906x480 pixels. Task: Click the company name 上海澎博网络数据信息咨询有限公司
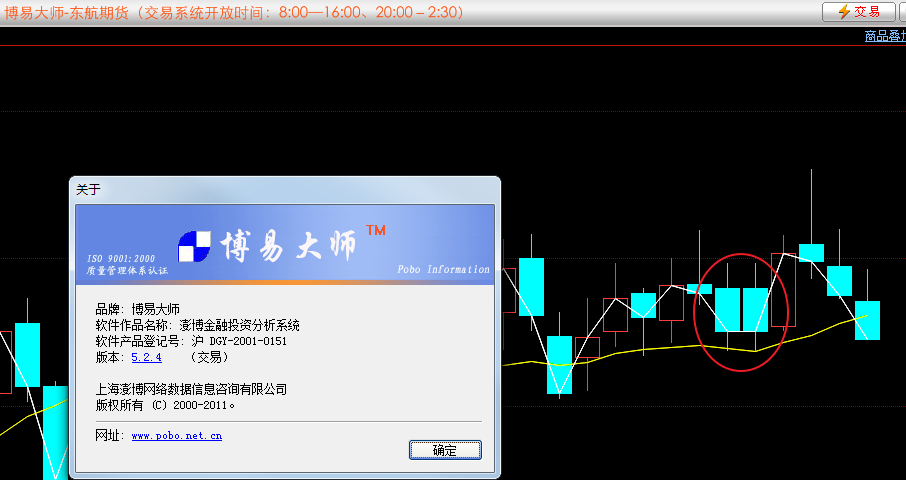point(191,389)
